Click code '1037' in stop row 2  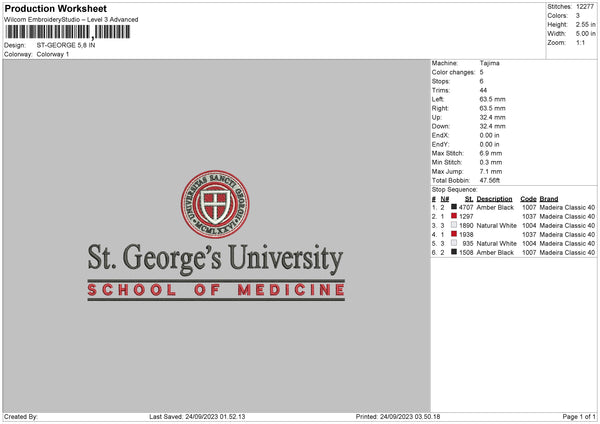[x=529, y=217]
